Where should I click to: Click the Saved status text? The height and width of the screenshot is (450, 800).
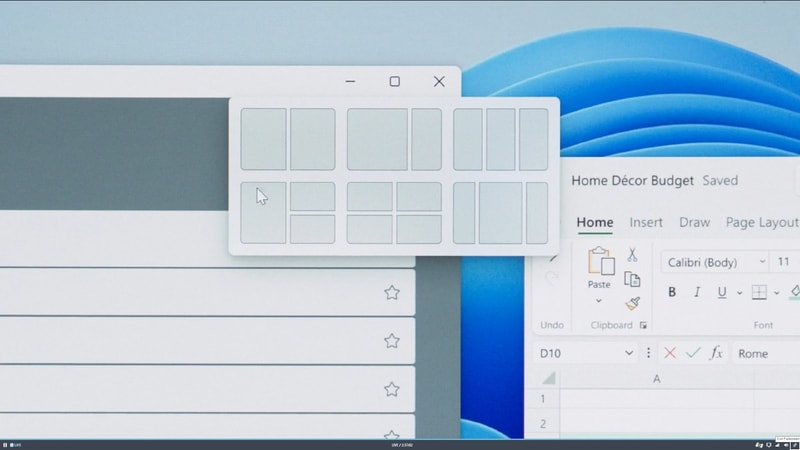[720, 181]
